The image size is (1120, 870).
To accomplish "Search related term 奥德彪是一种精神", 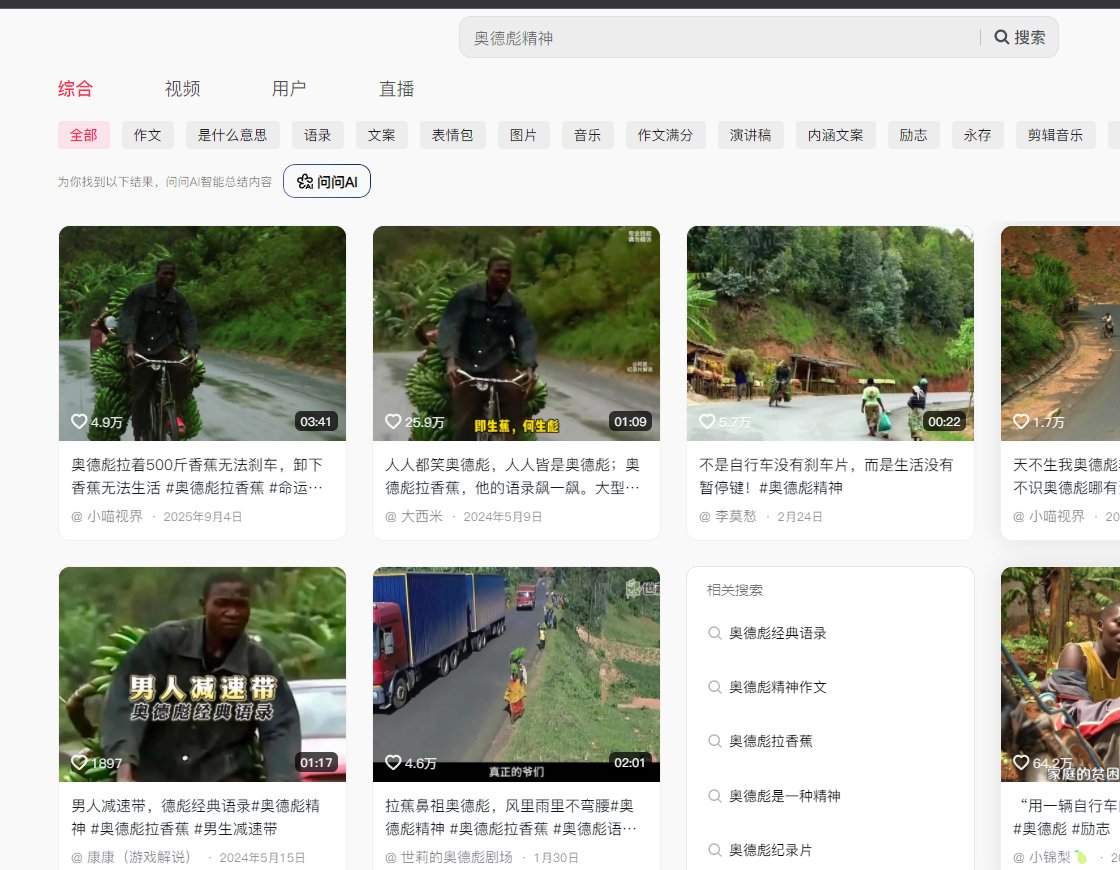I will coord(784,796).
